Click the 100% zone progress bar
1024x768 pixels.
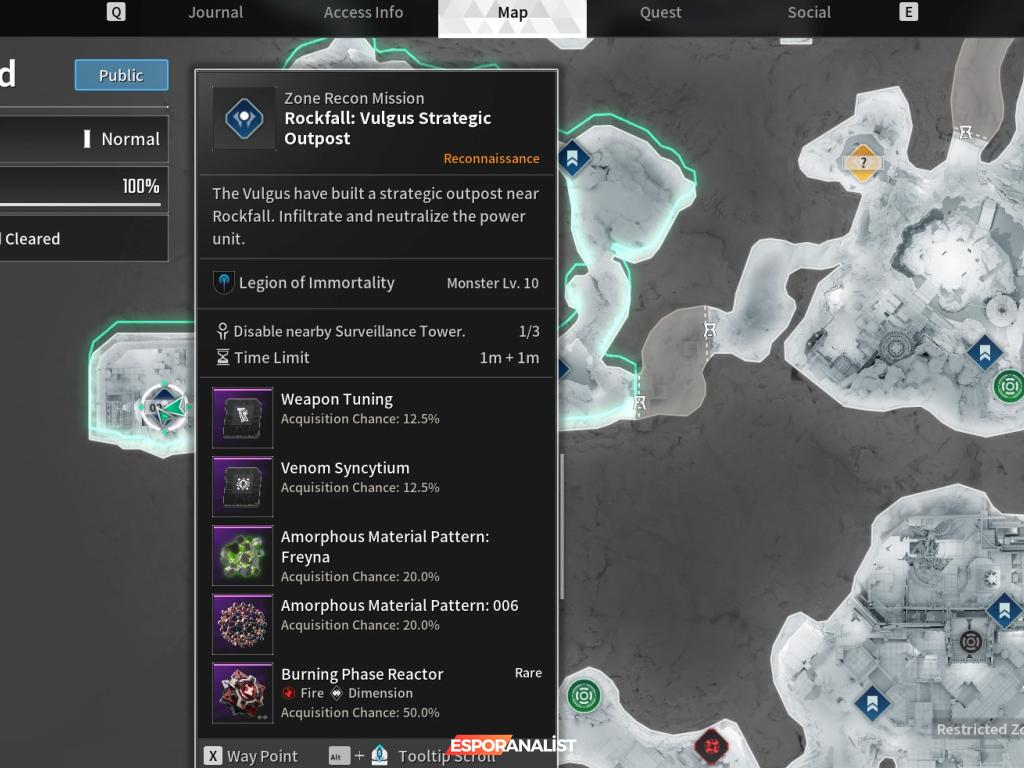coord(82,190)
